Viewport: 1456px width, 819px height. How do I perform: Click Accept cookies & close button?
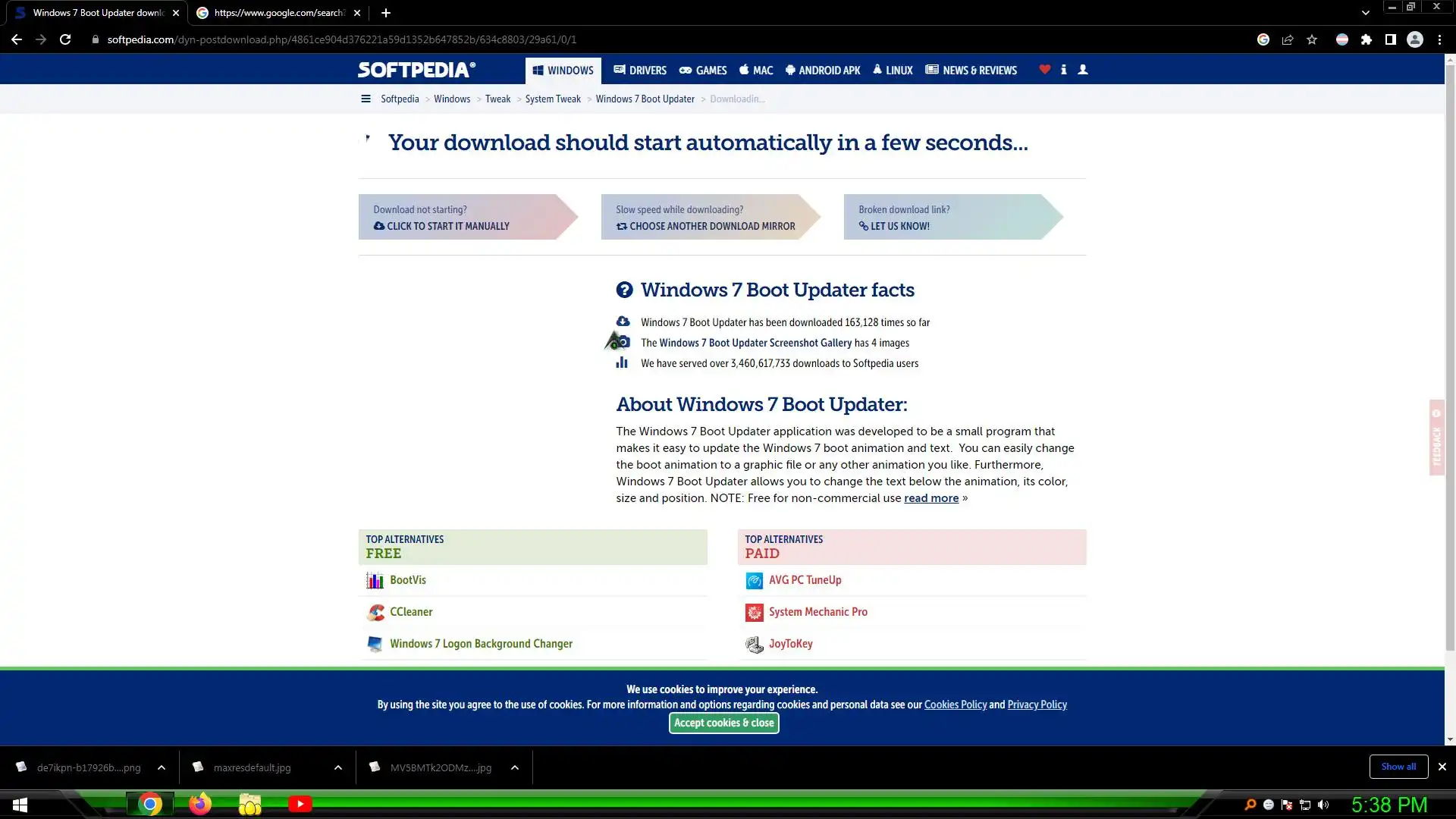click(x=723, y=723)
